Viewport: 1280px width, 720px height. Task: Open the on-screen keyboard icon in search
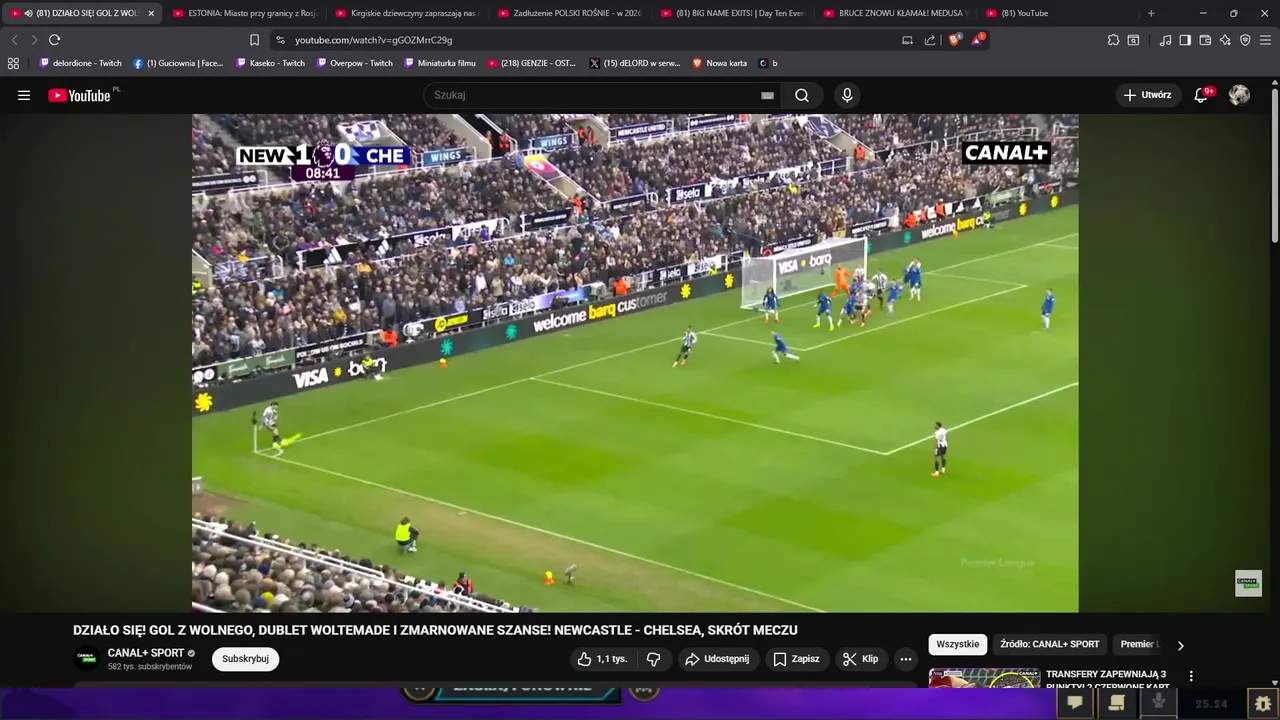(x=767, y=95)
